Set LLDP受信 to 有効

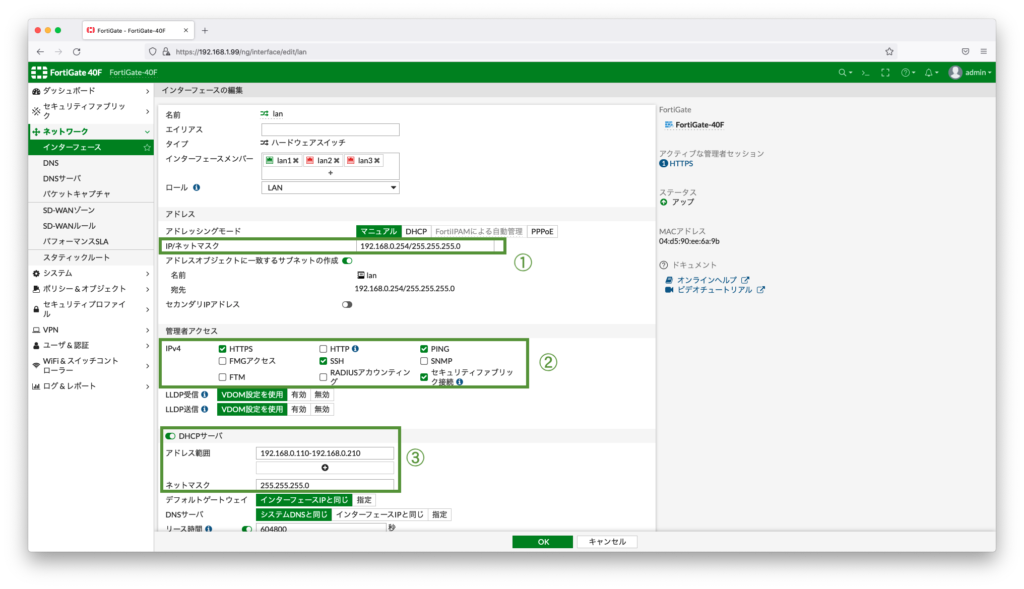298,394
